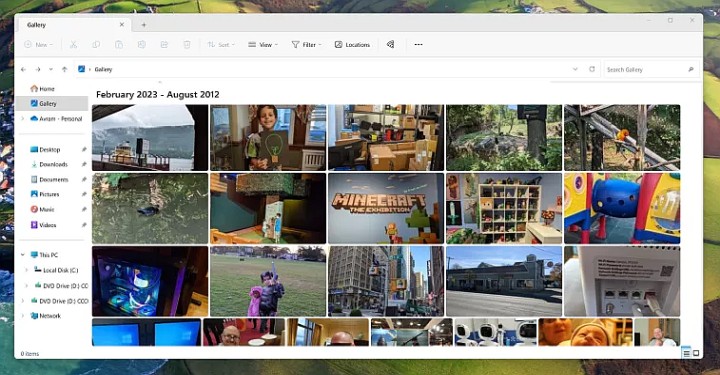The height and width of the screenshot is (375, 720).
Task: Open the Filter dropdown
Action: pyautogui.click(x=306, y=45)
